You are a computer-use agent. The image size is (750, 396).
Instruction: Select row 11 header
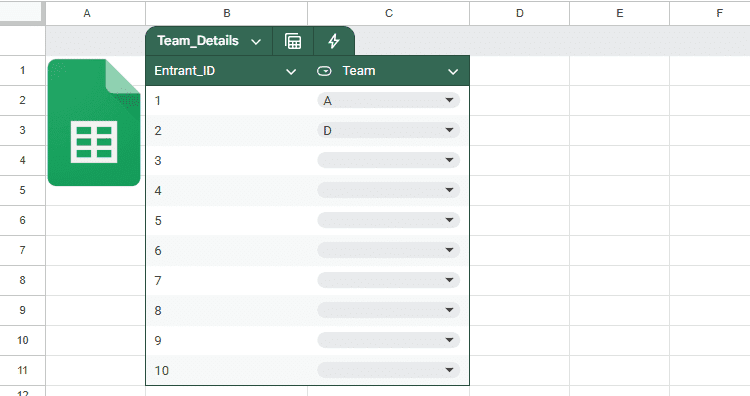tap(22, 370)
